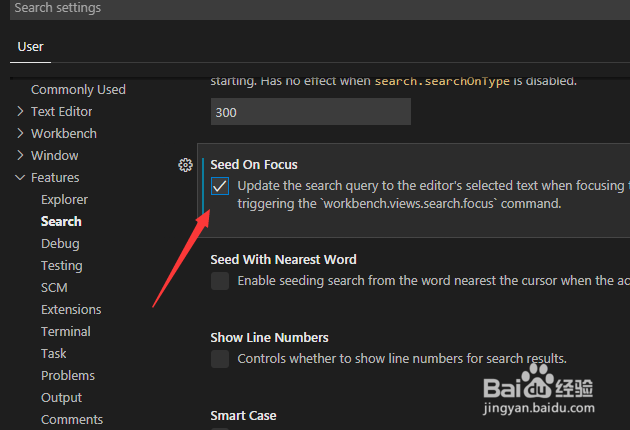
Task: Open Task settings category
Action: coord(53,354)
